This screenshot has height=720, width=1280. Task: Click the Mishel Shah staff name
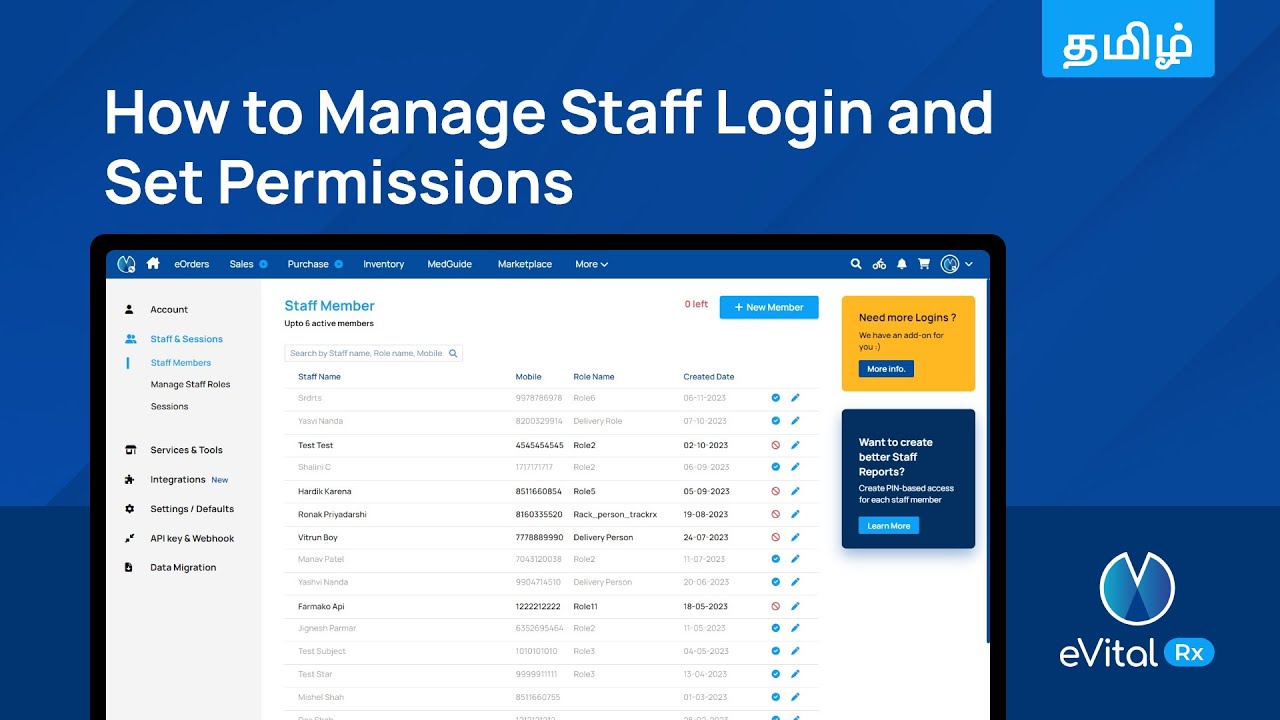coord(321,697)
